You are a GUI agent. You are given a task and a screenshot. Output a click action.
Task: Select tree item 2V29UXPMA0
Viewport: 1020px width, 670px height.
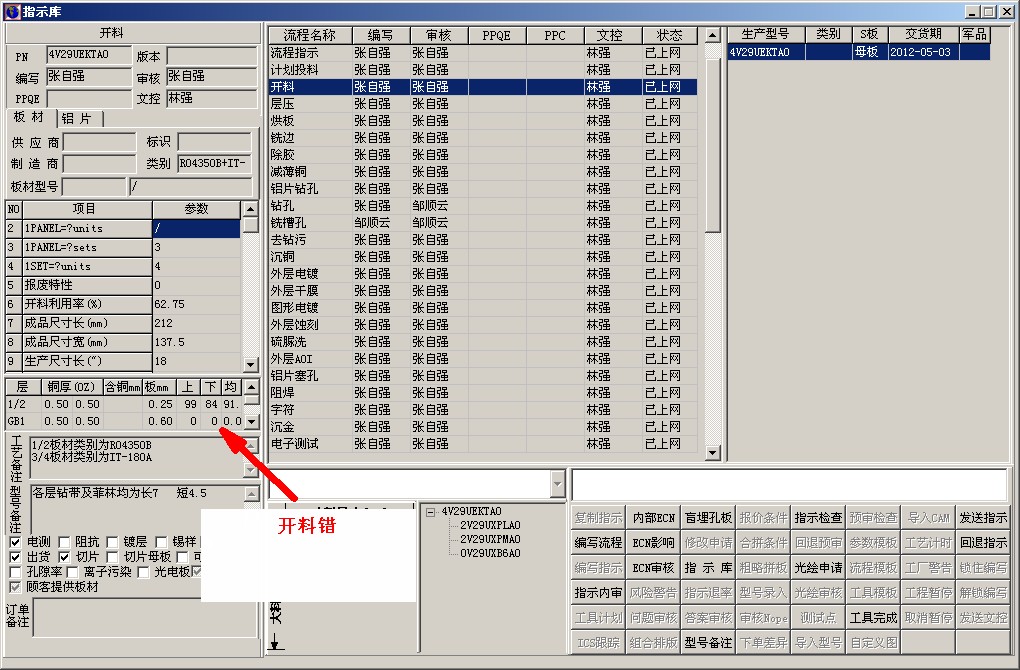(490, 539)
